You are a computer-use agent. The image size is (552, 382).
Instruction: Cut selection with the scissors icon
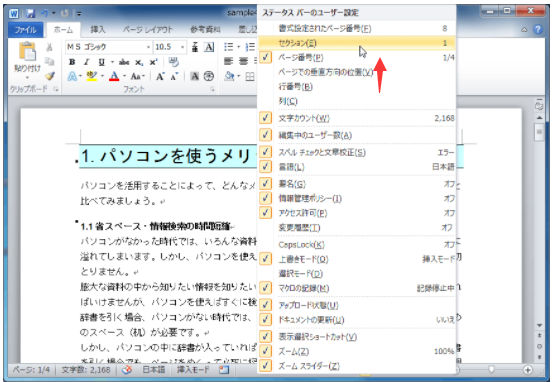tap(49, 47)
